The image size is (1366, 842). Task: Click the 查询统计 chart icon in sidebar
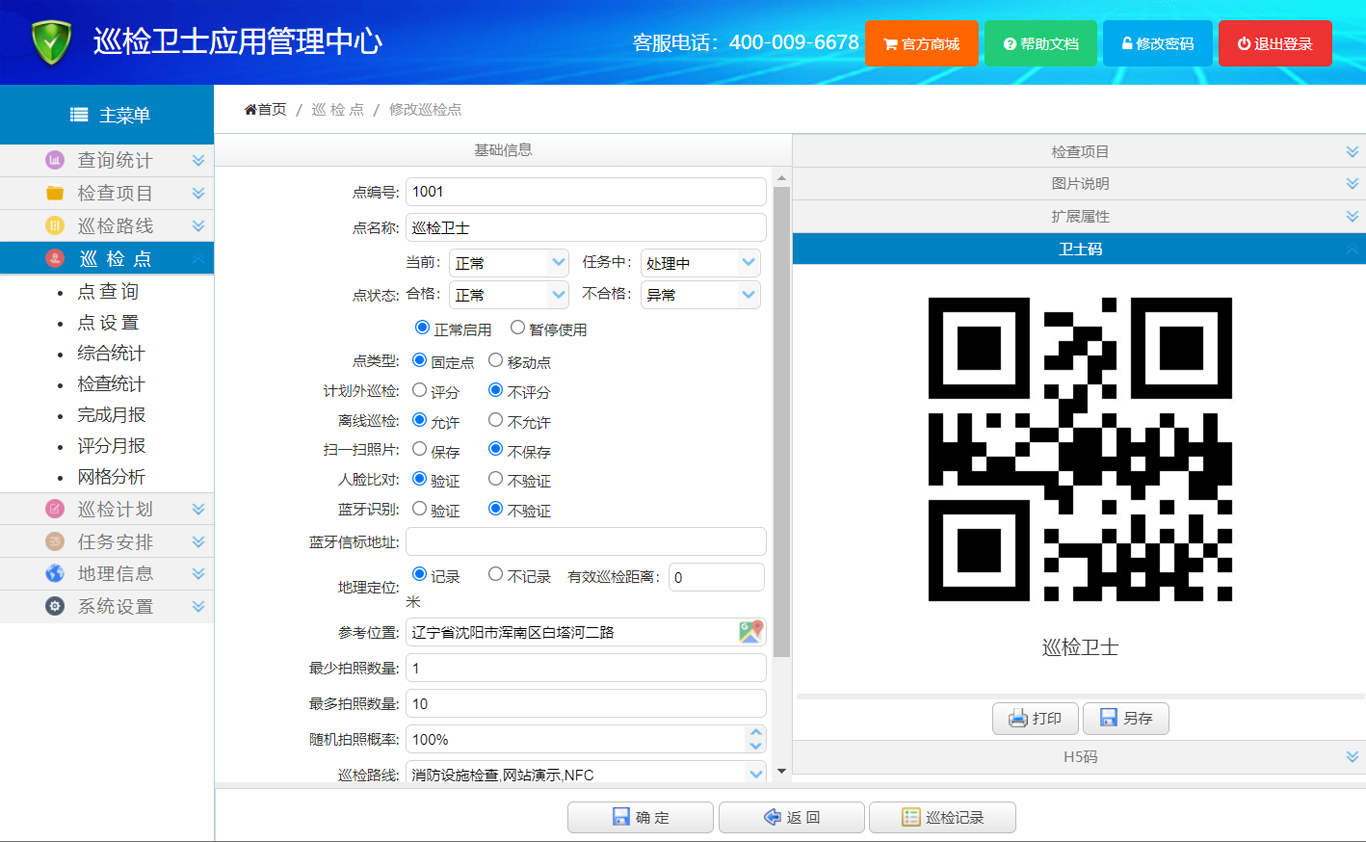pos(55,161)
